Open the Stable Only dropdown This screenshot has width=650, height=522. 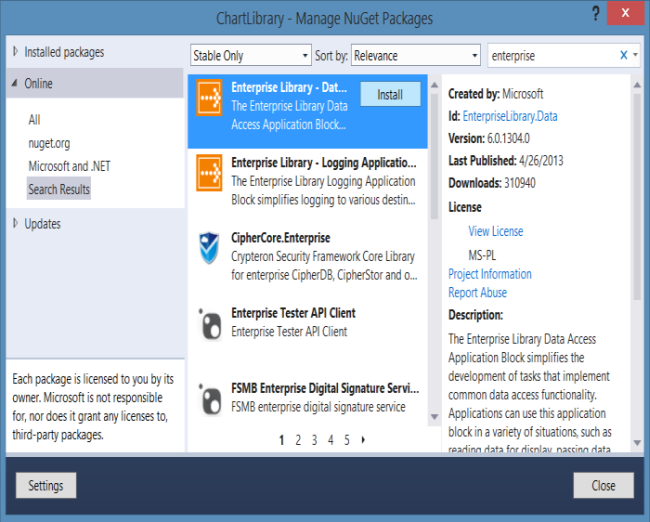click(251, 55)
